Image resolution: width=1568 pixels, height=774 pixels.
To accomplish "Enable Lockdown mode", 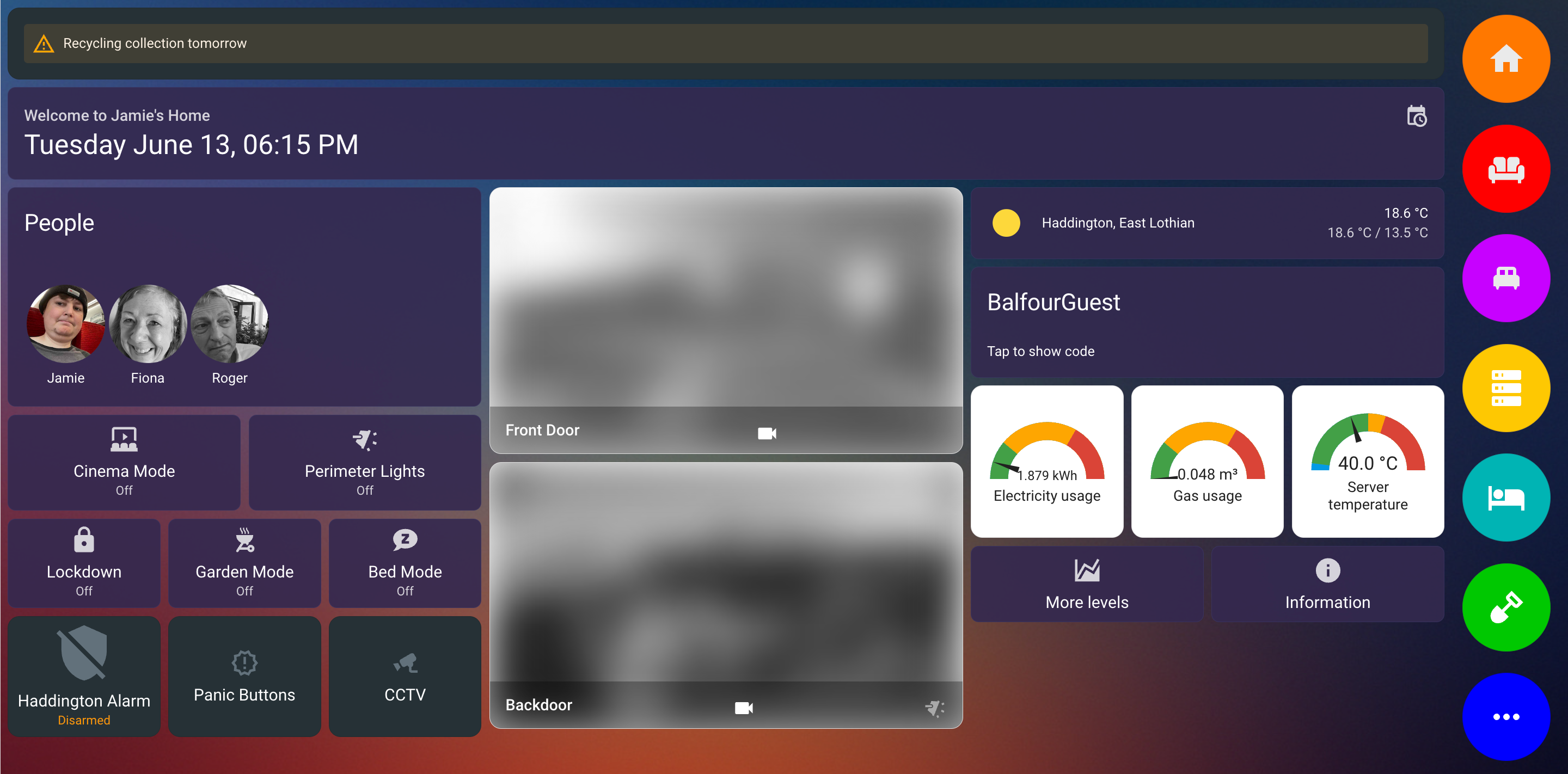I will tap(84, 563).
